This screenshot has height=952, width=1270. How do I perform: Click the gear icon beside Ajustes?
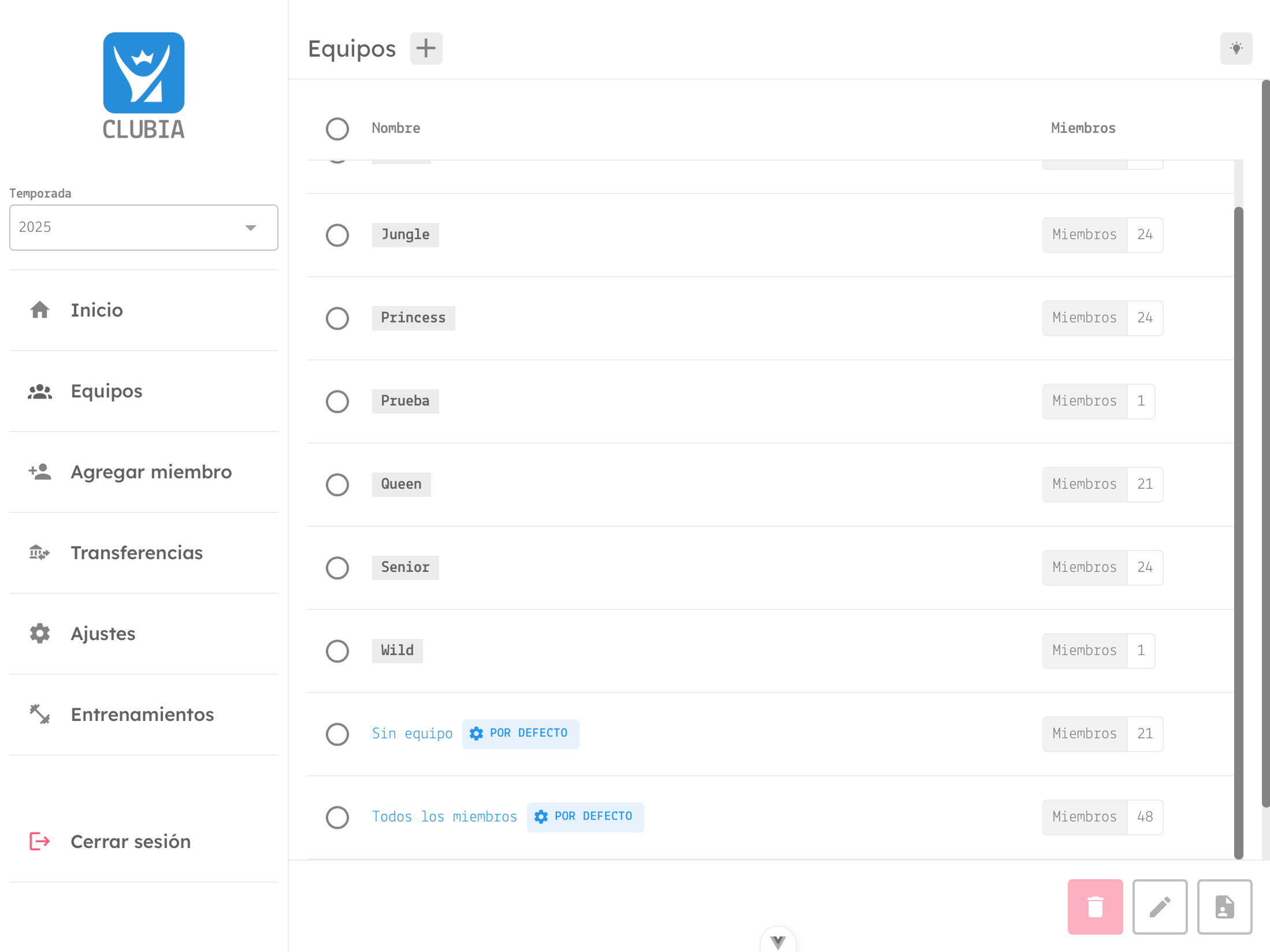pyautogui.click(x=40, y=634)
